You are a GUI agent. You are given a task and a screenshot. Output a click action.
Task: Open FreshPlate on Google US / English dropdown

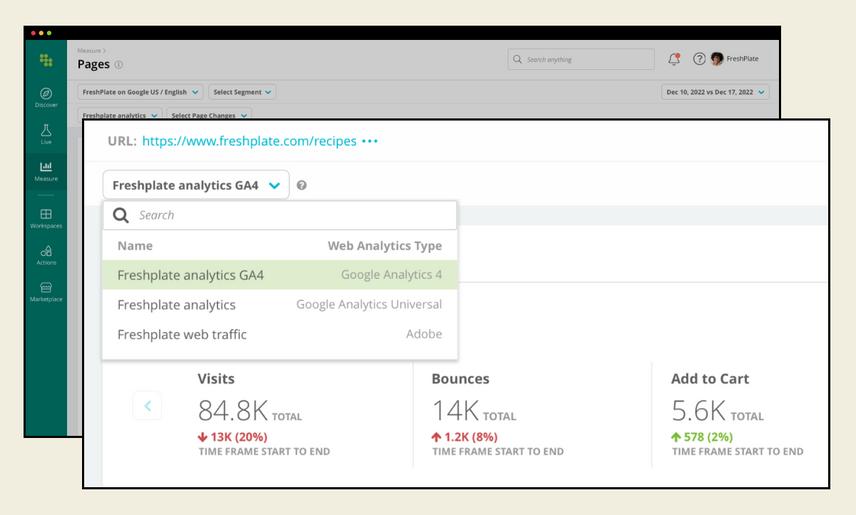pyautogui.click(x=140, y=92)
